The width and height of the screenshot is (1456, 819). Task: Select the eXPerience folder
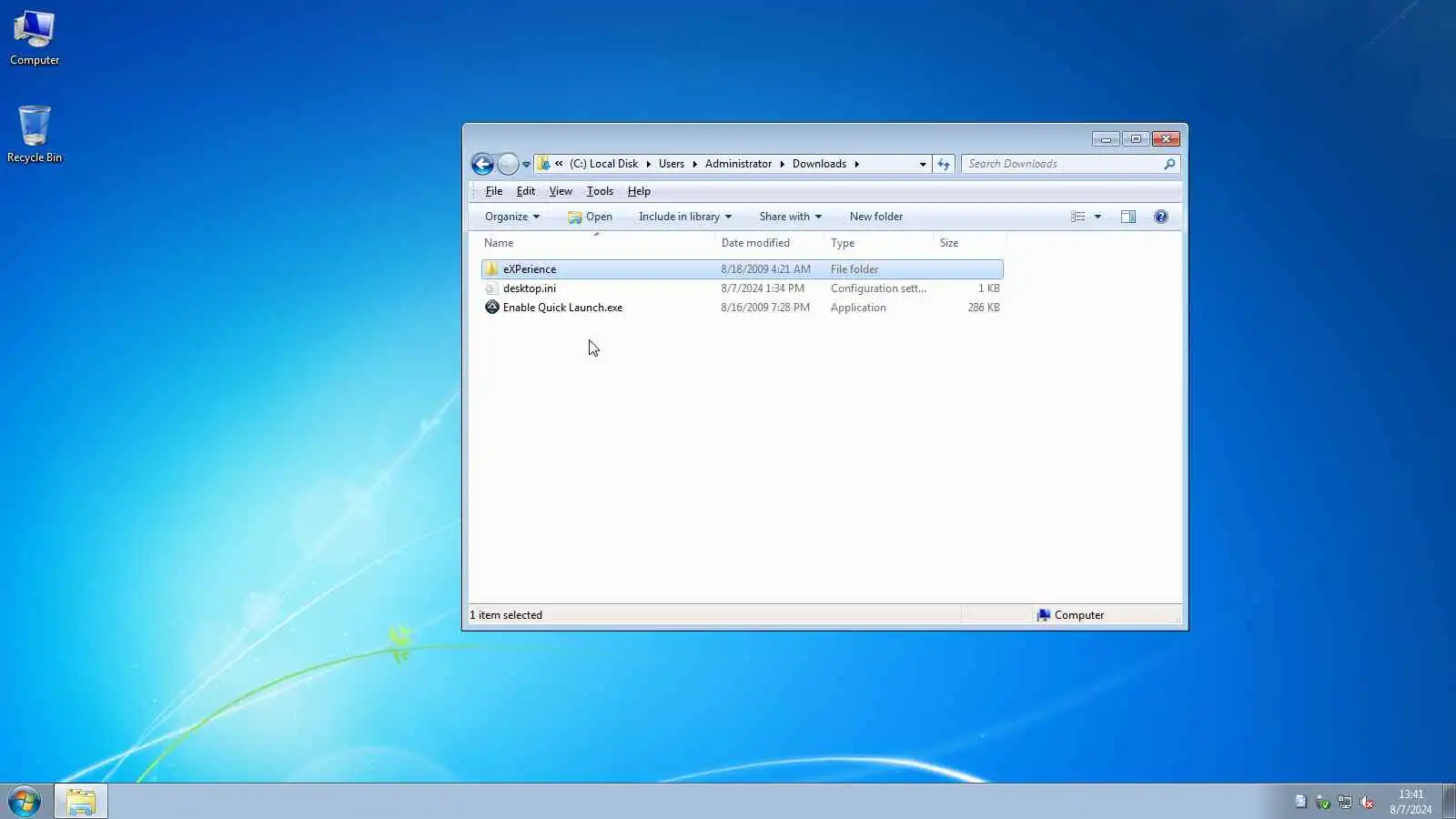[742, 269]
